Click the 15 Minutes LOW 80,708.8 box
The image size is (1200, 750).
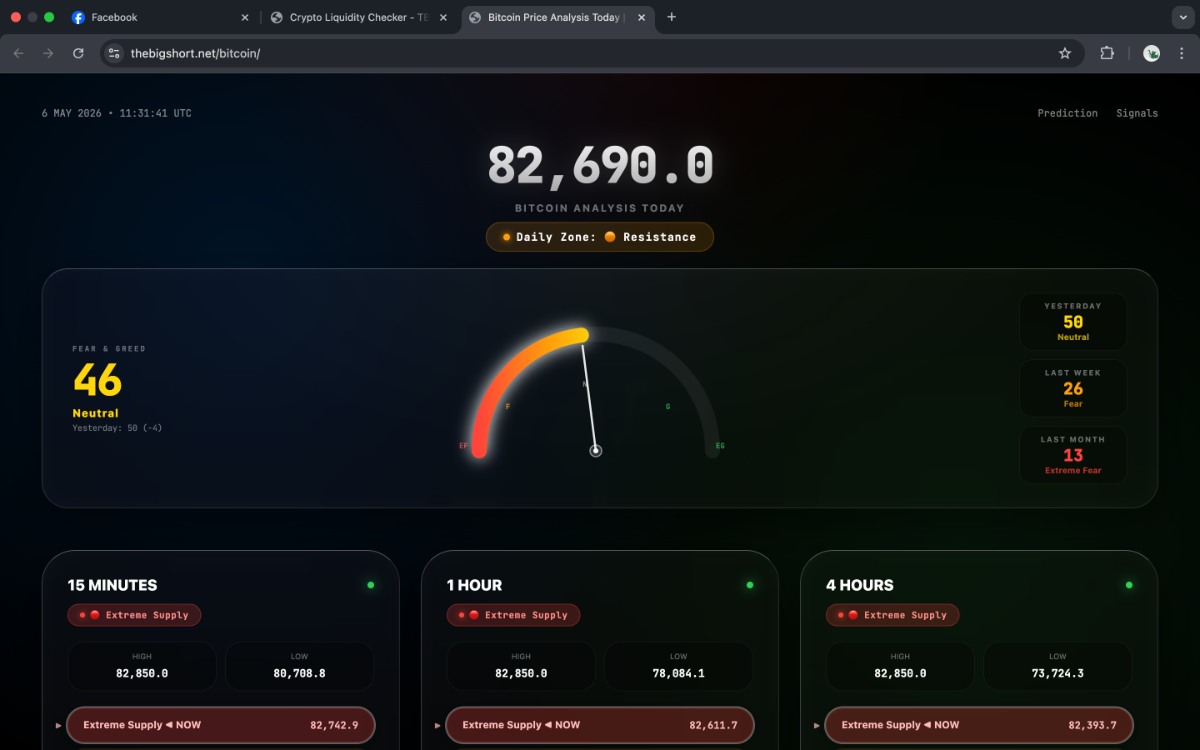(x=300, y=666)
